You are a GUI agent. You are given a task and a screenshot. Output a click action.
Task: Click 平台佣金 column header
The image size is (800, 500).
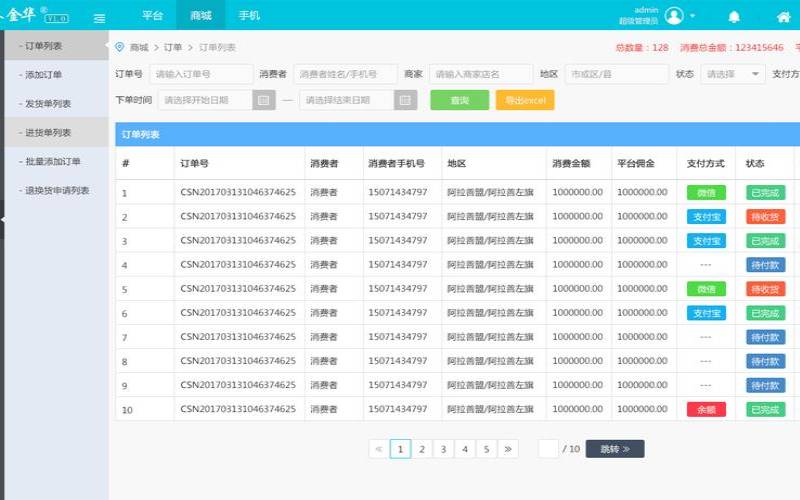tap(636, 164)
